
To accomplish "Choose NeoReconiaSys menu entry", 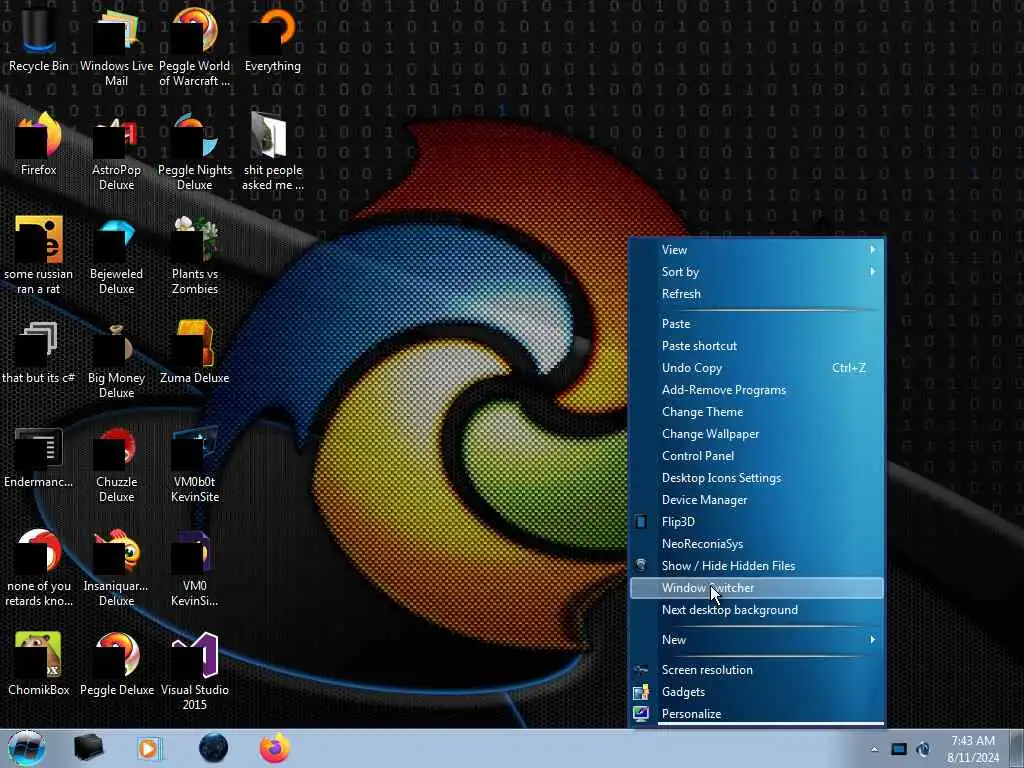I will 757,543.
